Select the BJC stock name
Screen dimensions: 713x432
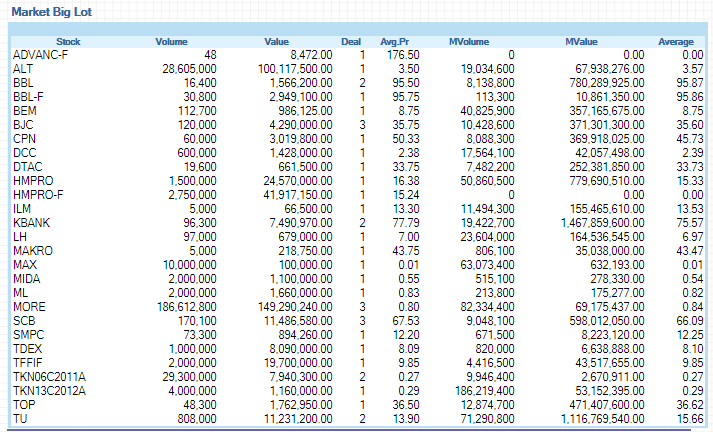[23, 125]
